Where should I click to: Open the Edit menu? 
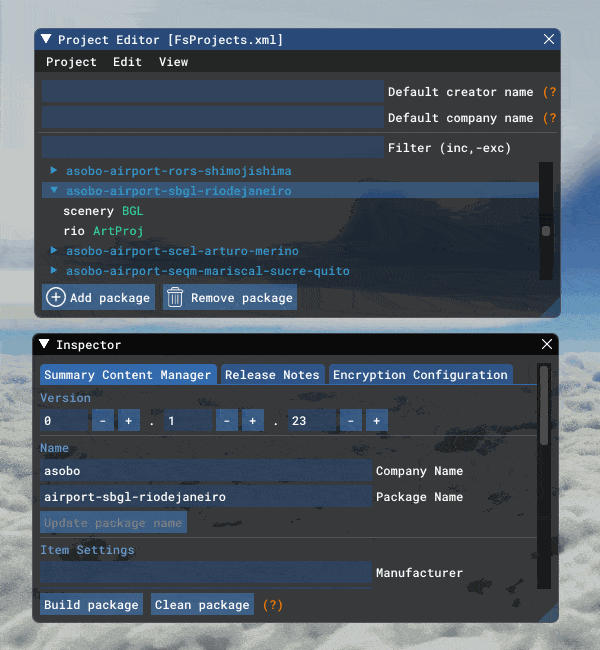tap(127, 62)
